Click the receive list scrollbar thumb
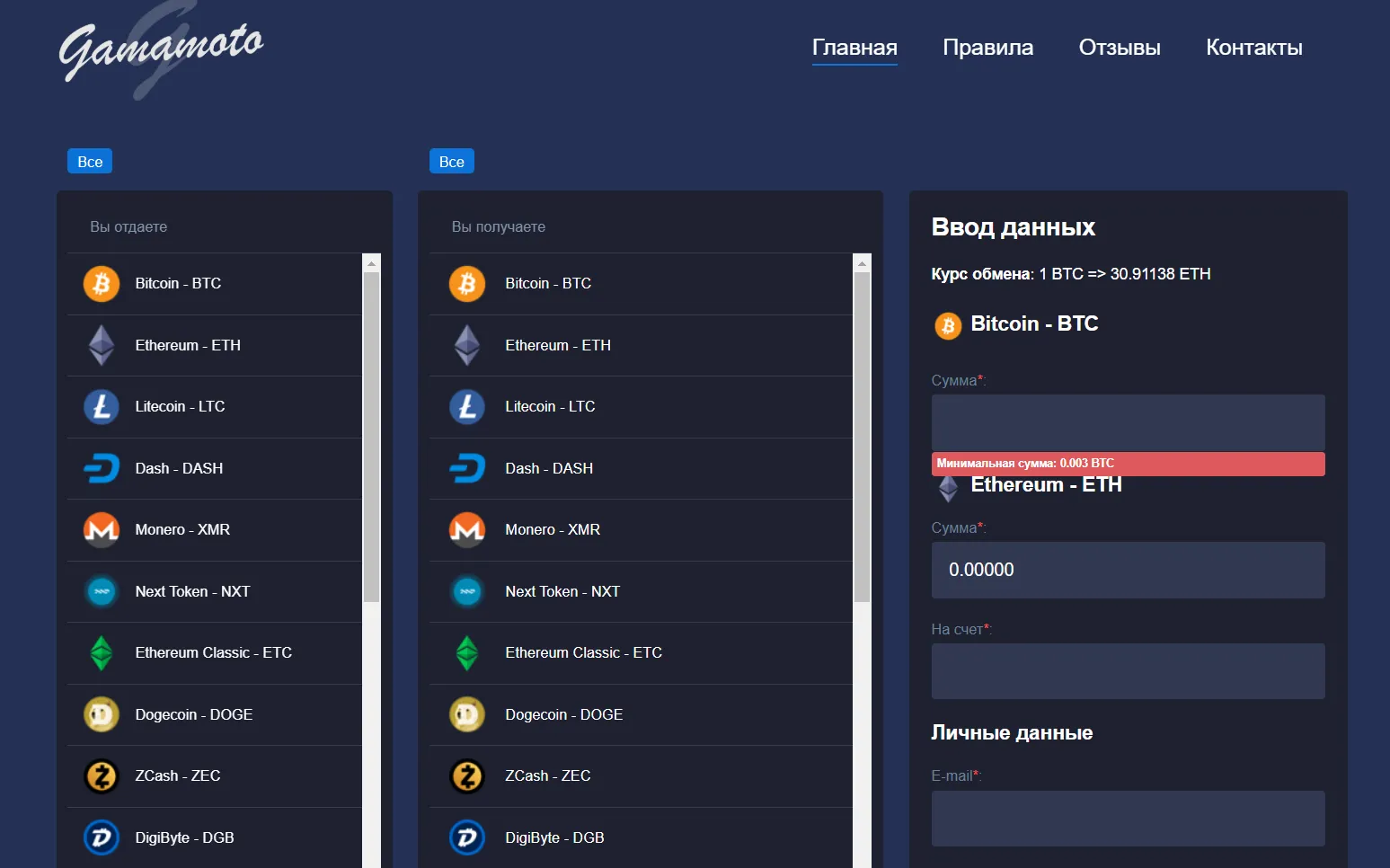 [x=863, y=438]
